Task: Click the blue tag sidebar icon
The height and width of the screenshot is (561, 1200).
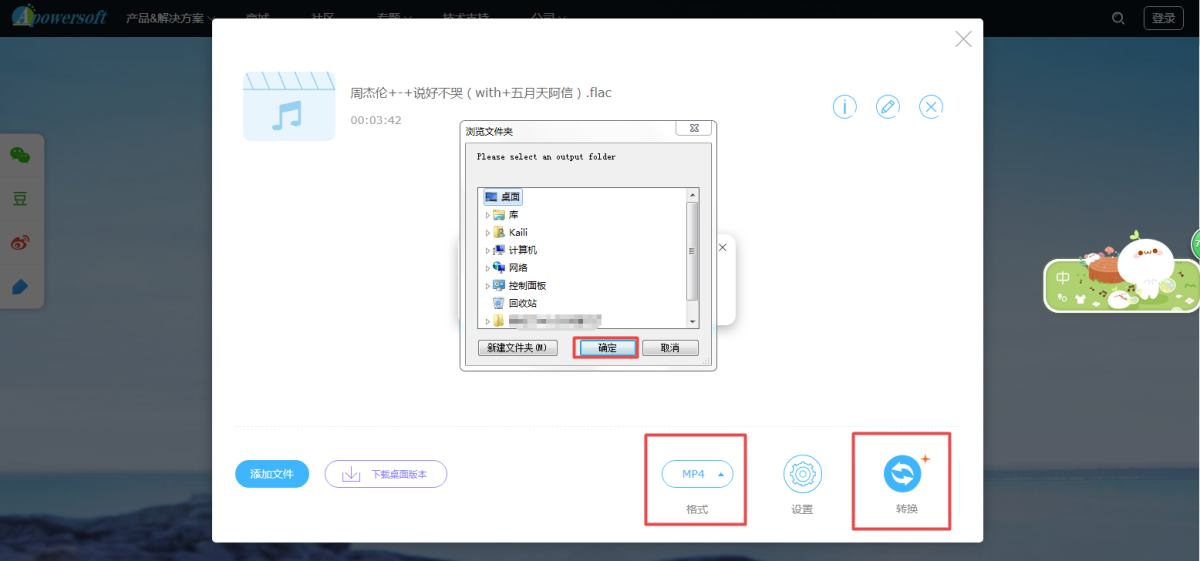Action: click(x=20, y=286)
